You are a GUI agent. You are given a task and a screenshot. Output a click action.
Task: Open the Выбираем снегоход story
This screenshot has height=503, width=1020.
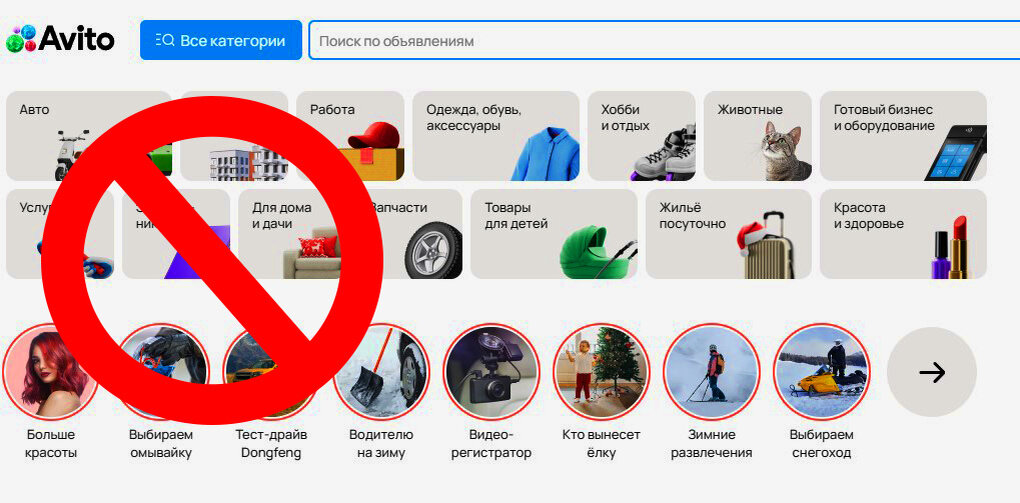[x=822, y=372]
